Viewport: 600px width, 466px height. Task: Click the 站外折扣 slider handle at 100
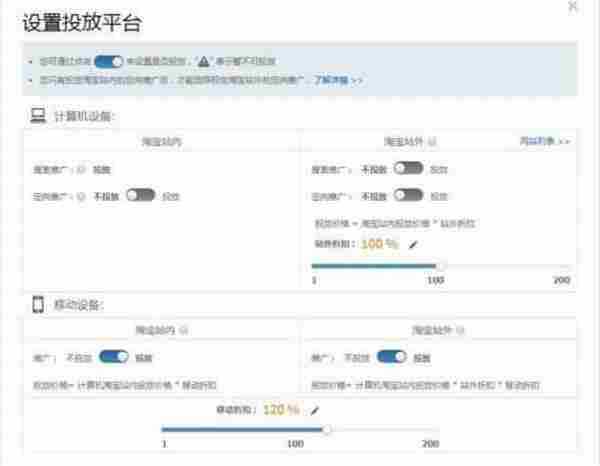click(x=440, y=266)
